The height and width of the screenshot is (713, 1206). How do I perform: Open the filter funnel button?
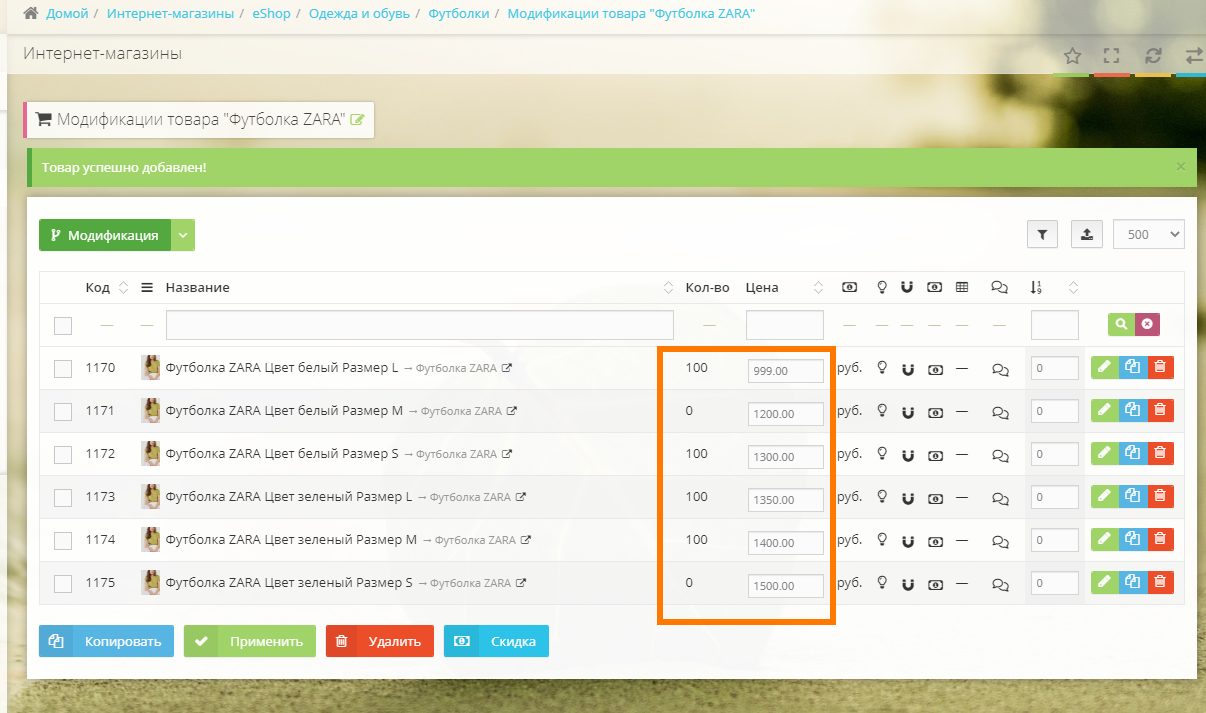(1042, 234)
